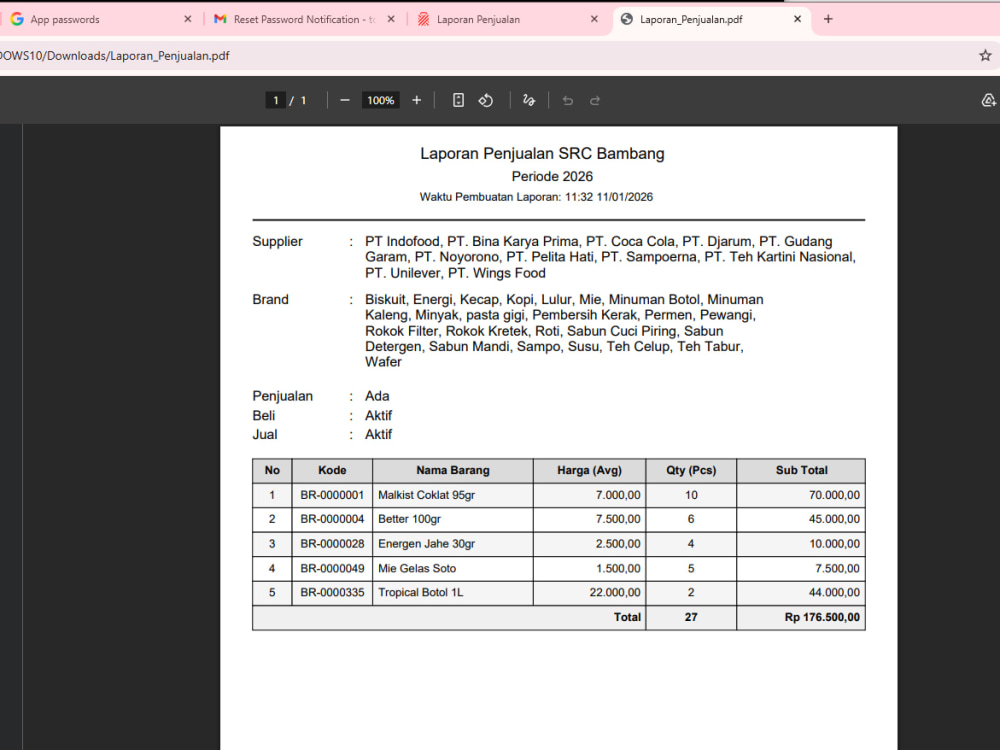The image size is (1000, 750).
Task: Zoom in the PDF with plus button
Action: click(416, 100)
